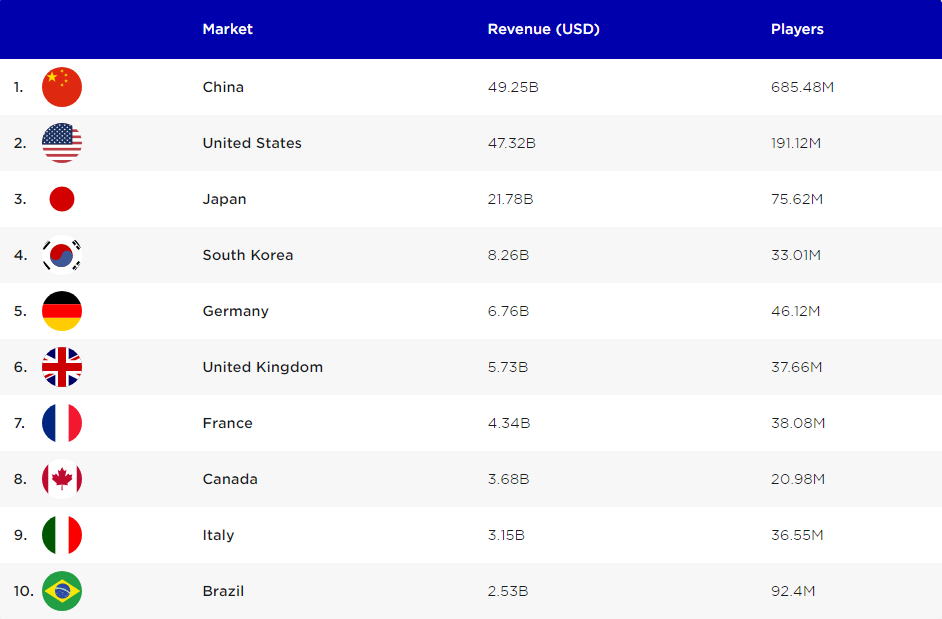
Task: Click the France flag icon
Action: tap(62, 423)
